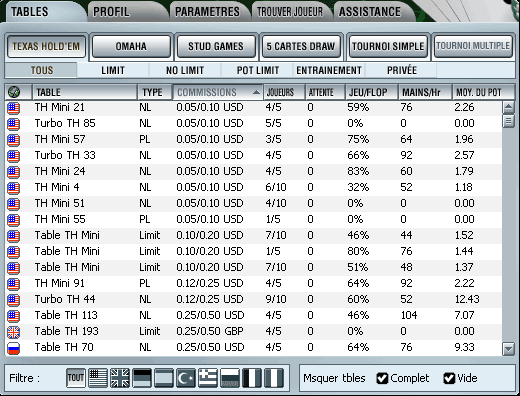This screenshot has width=520, height=396.
Task: Click the flag icon next to TH Mini 91
Action: 13,284
